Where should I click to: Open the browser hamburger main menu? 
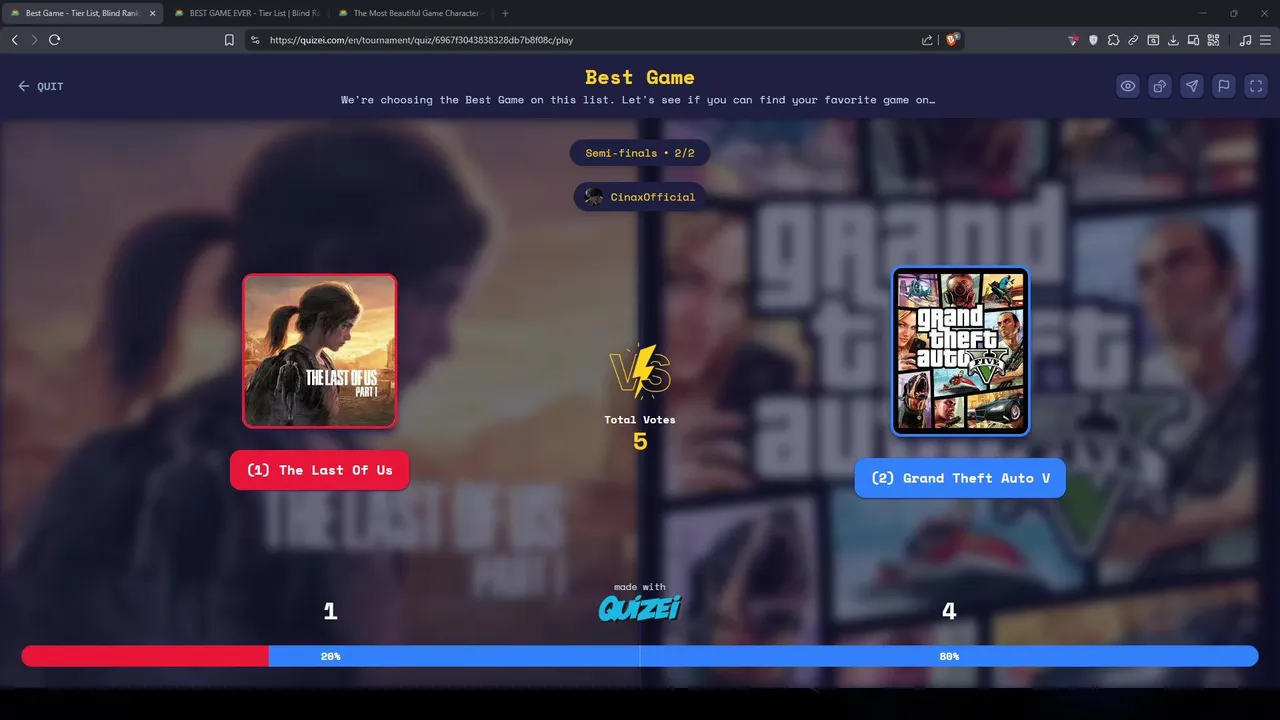(1265, 40)
